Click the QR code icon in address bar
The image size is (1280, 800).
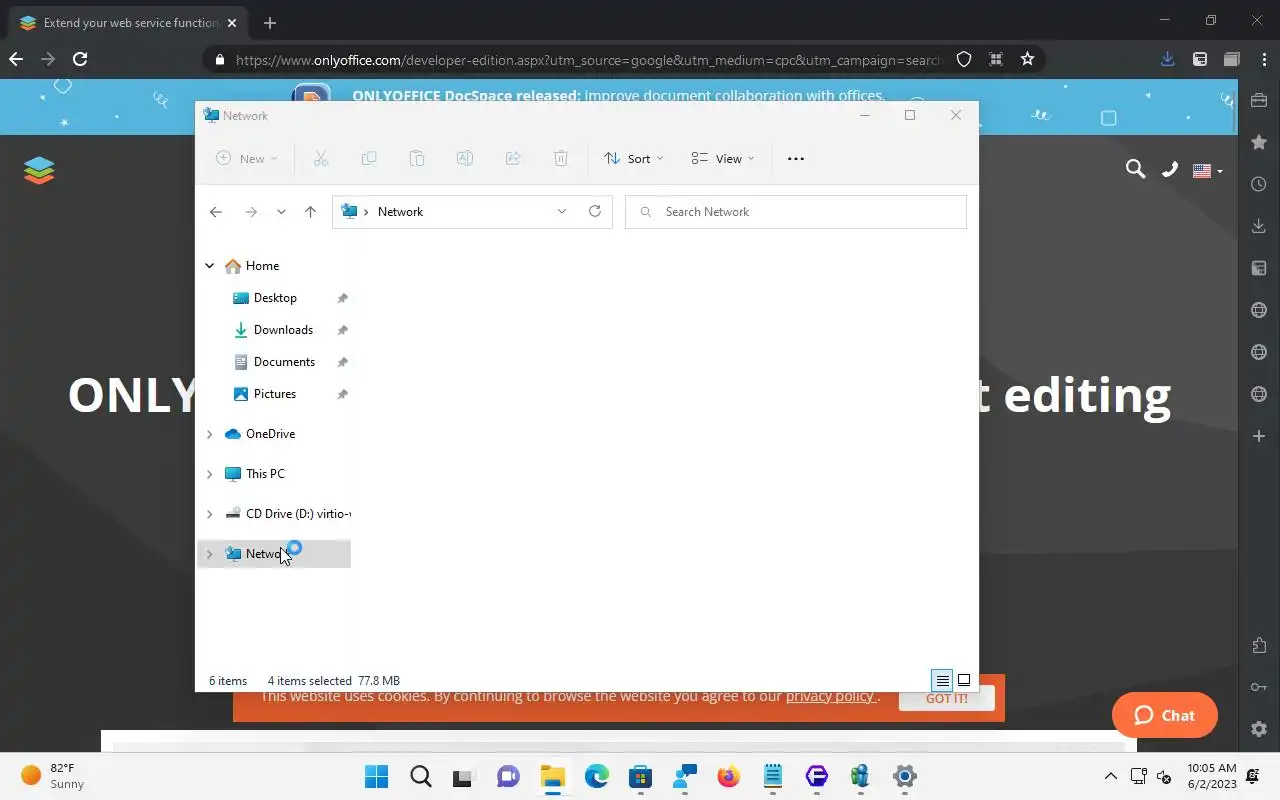(996, 59)
